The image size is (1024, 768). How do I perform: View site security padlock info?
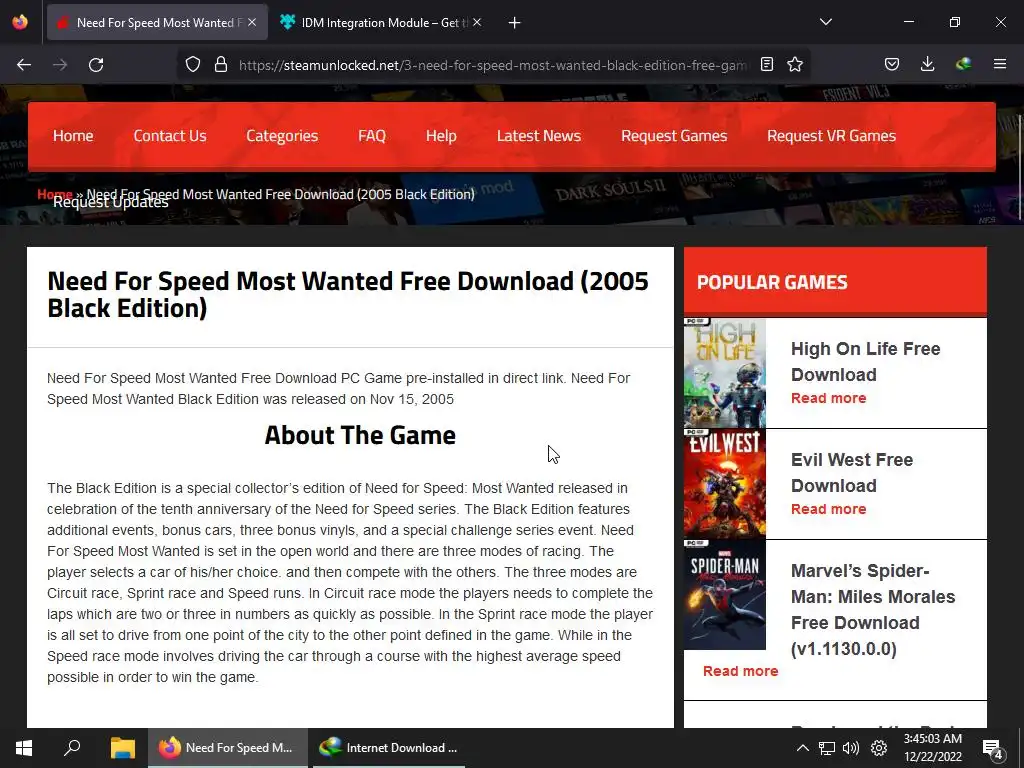click(221, 65)
